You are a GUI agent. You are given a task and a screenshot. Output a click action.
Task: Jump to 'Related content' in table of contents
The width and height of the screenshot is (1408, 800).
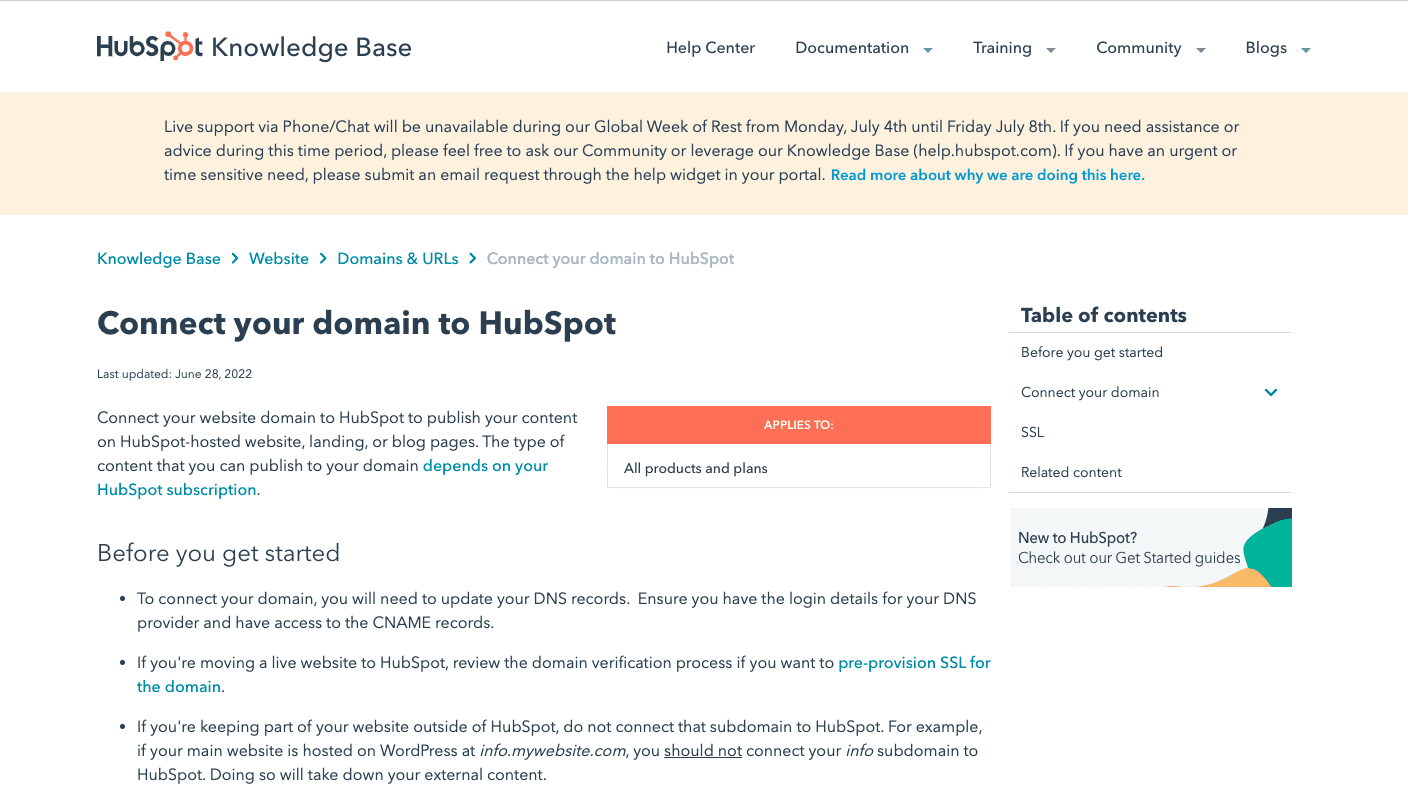point(1071,472)
